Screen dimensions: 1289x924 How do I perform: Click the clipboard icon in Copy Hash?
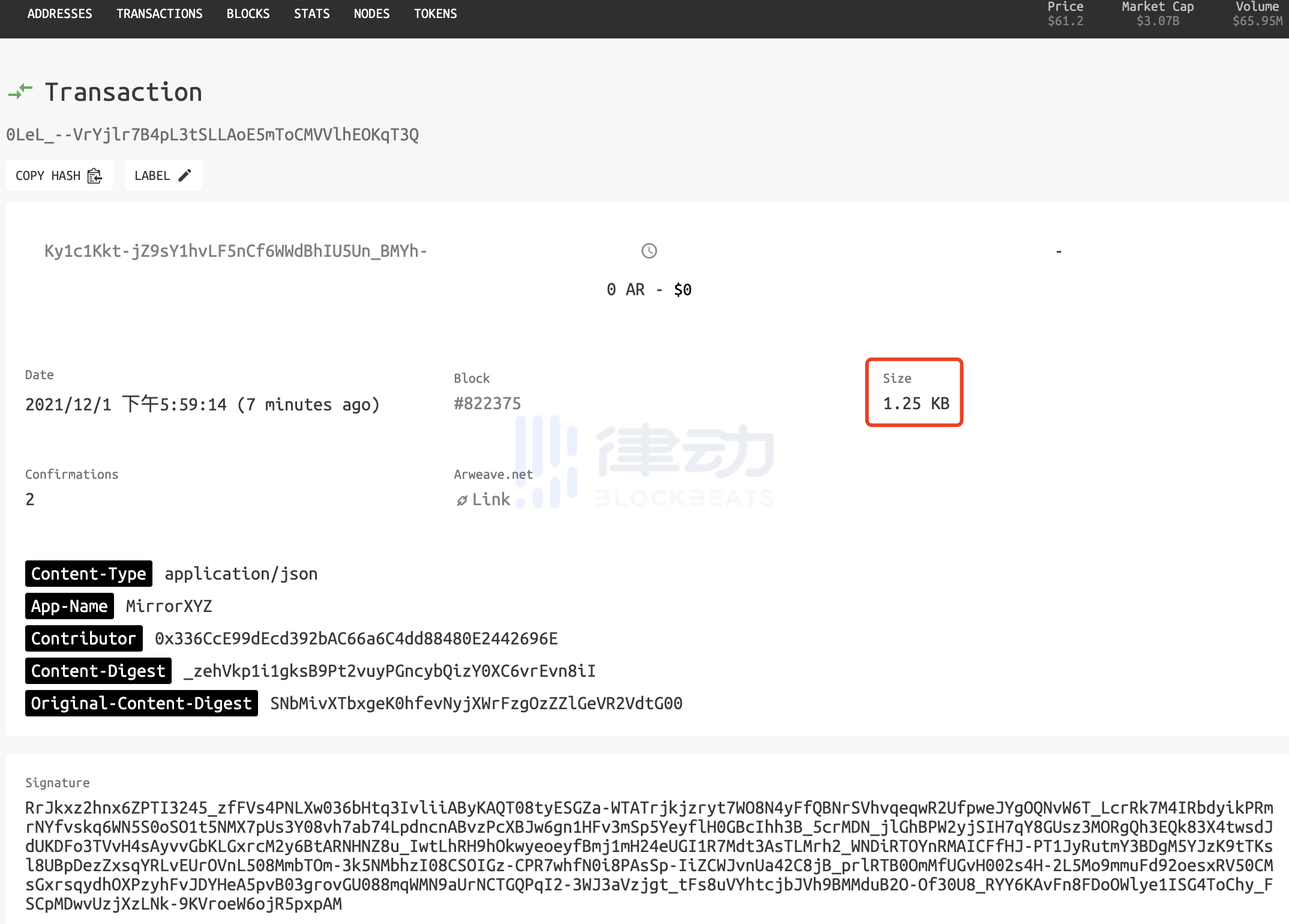point(95,176)
